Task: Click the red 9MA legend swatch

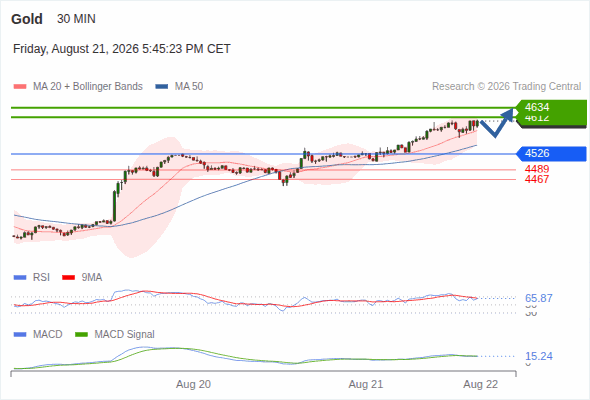Action: coord(68,278)
